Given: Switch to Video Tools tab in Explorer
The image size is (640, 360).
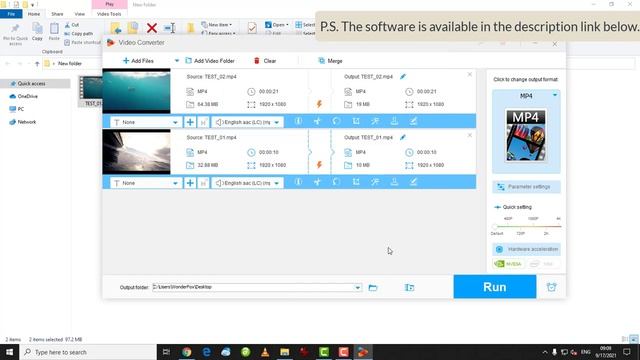Looking at the screenshot, I should point(109,14).
